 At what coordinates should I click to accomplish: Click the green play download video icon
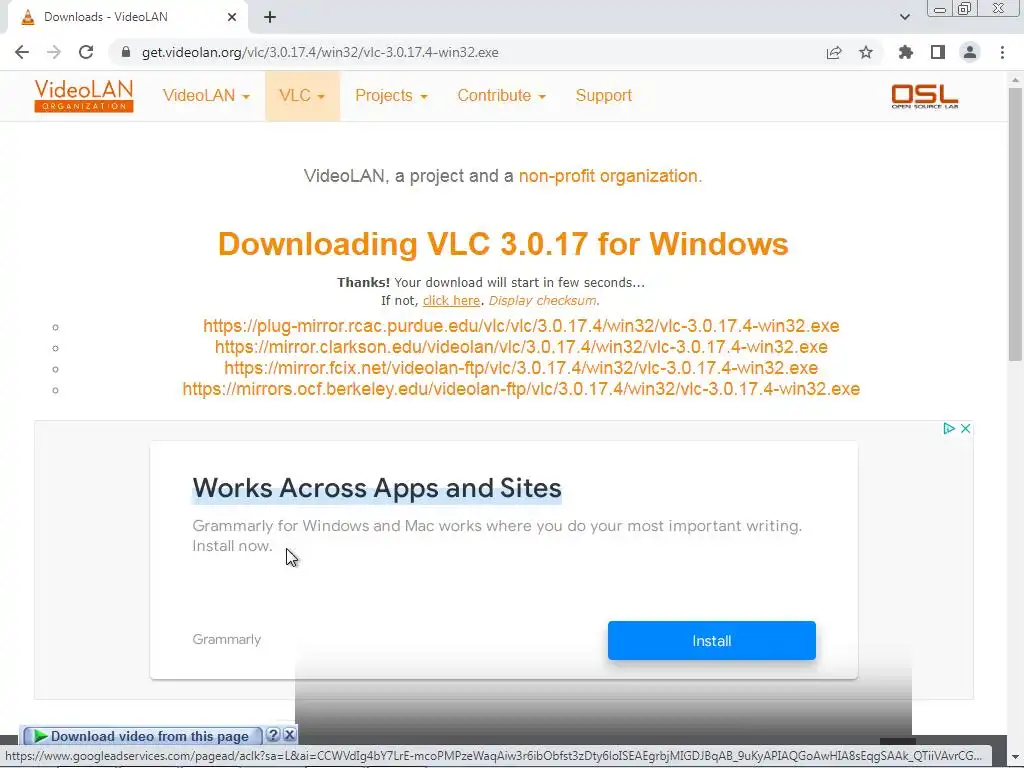pos(40,736)
